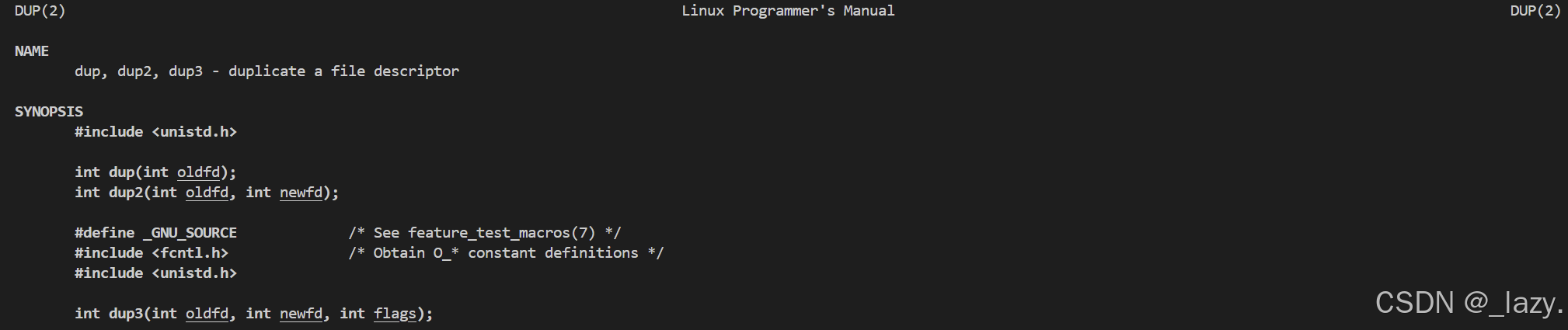Click underlined newfd in dup2 prototype

point(301,193)
